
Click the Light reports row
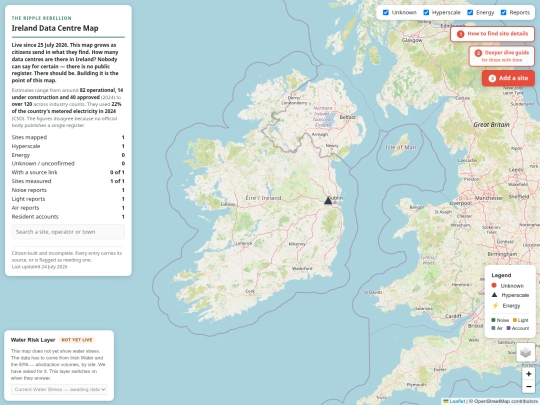[68, 199]
